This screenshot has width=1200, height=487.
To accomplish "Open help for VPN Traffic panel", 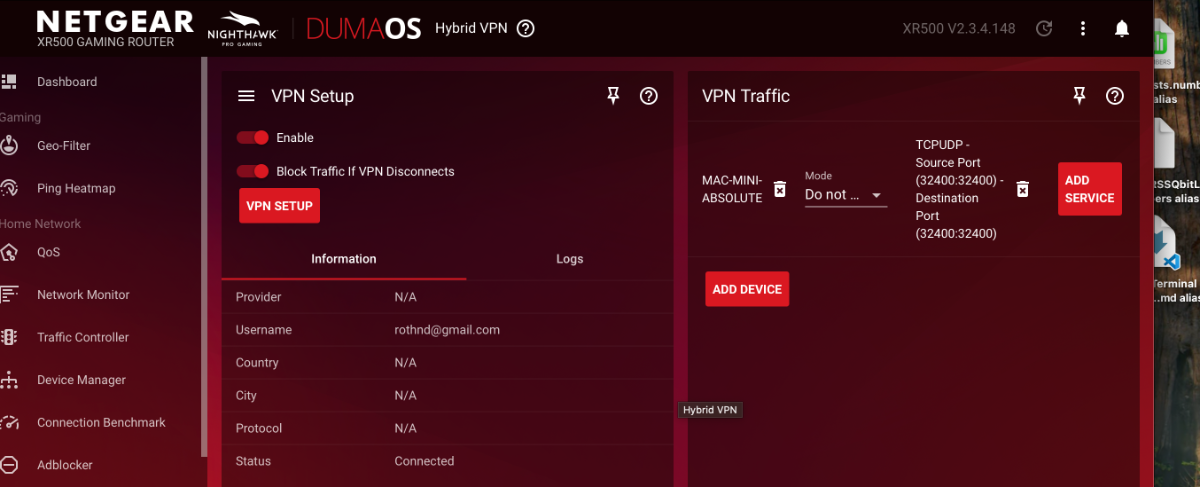I will coord(1115,96).
